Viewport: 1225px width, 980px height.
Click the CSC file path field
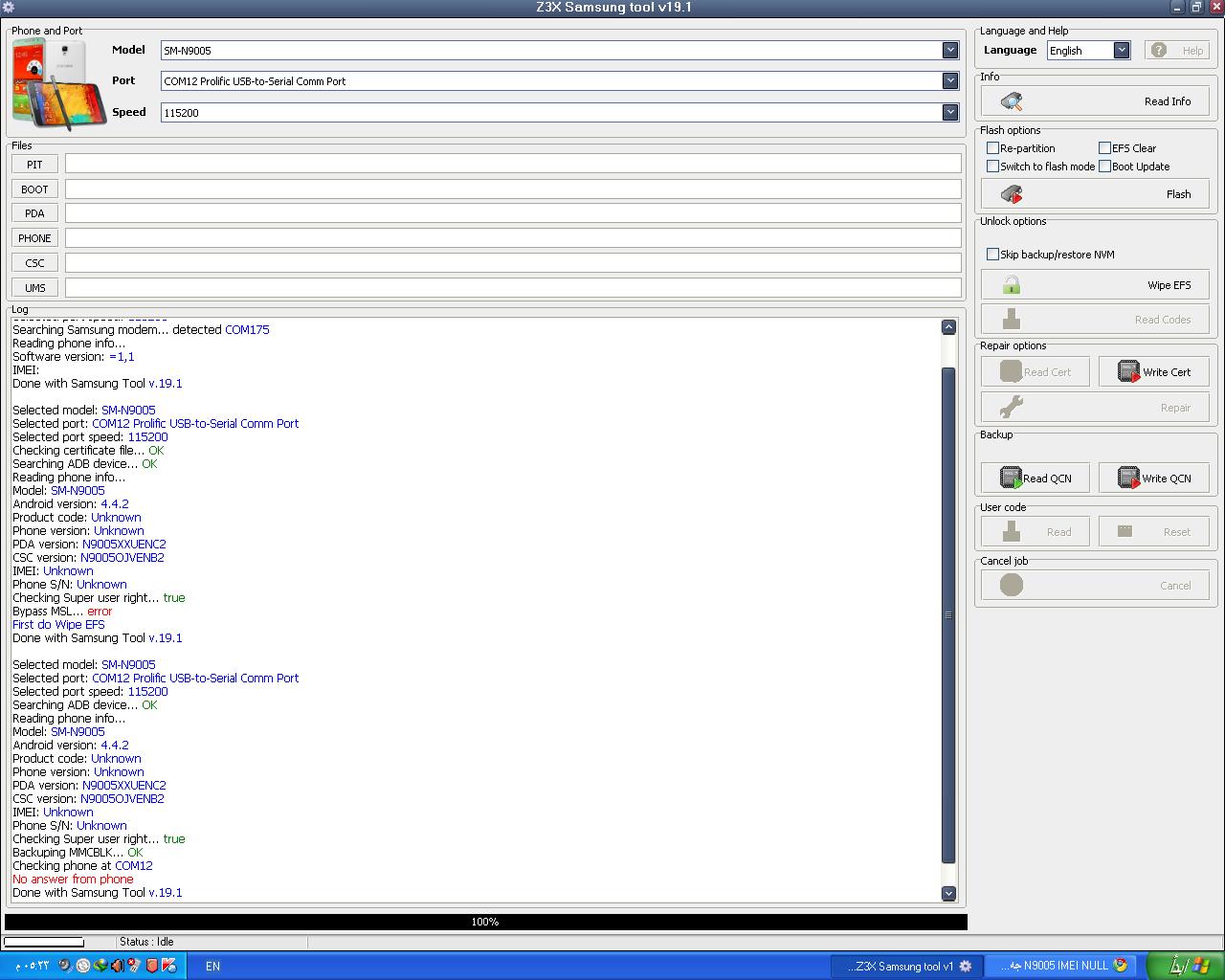point(513,262)
